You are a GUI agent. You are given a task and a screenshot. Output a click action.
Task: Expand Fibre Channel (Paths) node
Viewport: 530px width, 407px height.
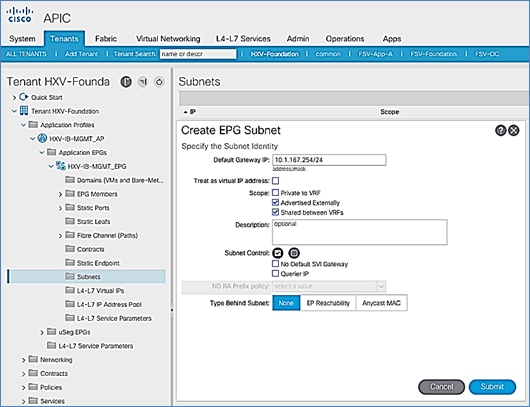[x=60, y=236]
